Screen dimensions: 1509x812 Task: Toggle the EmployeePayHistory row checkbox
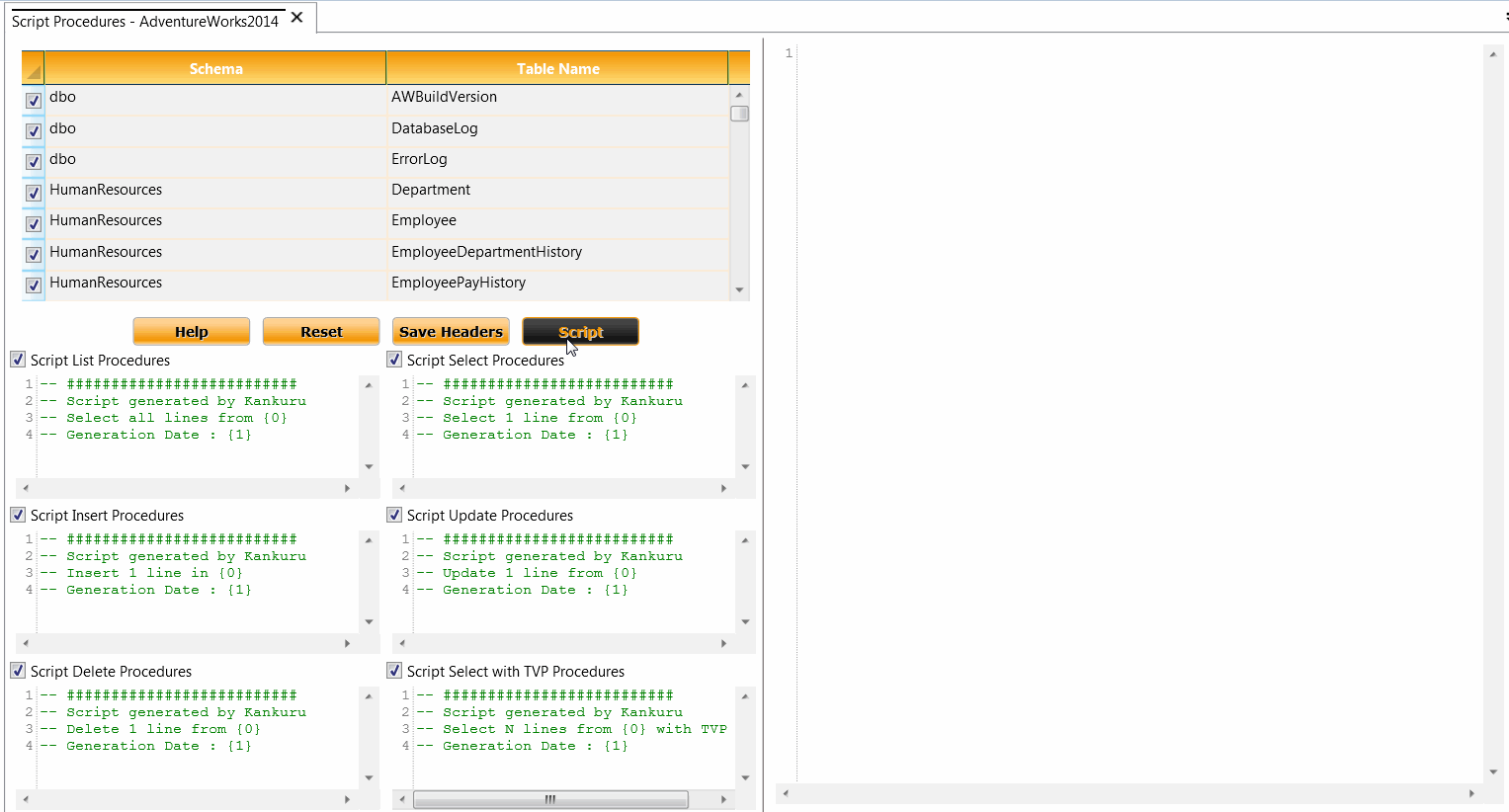(x=34, y=284)
